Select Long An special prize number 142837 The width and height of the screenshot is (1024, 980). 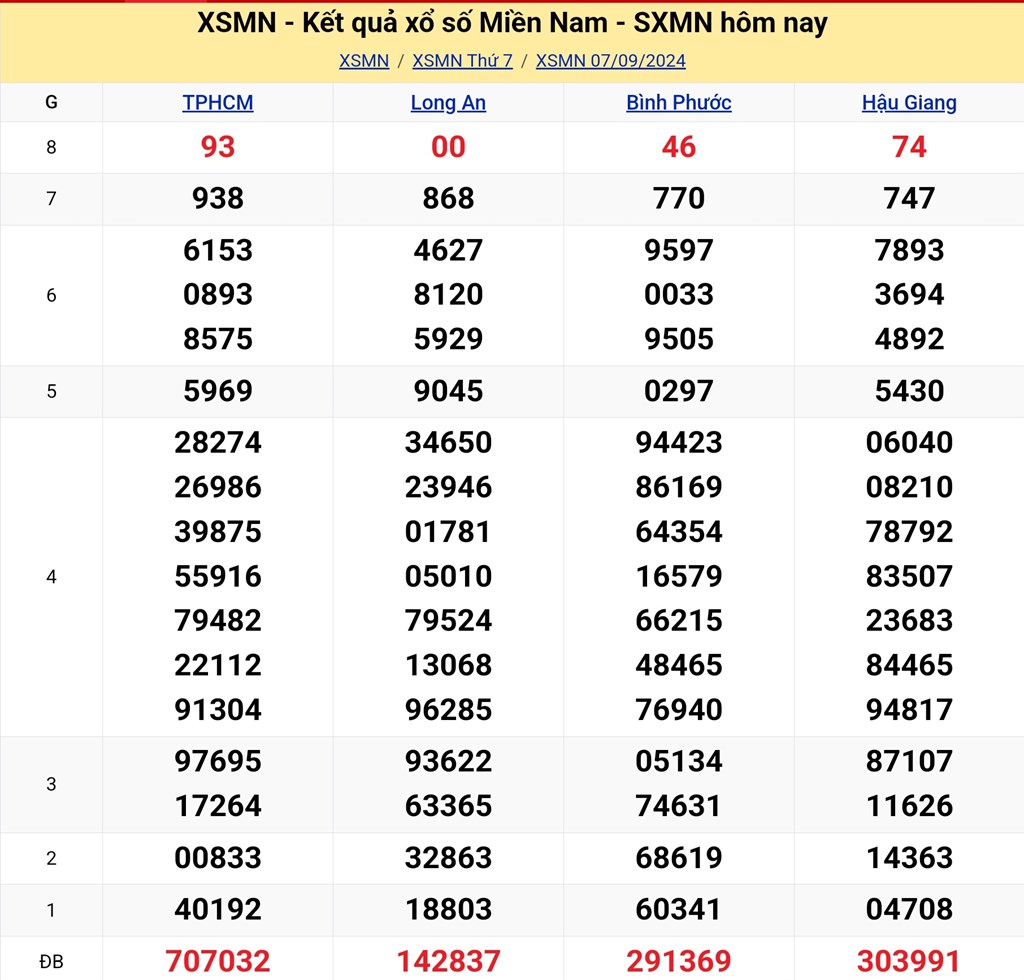[x=448, y=961]
